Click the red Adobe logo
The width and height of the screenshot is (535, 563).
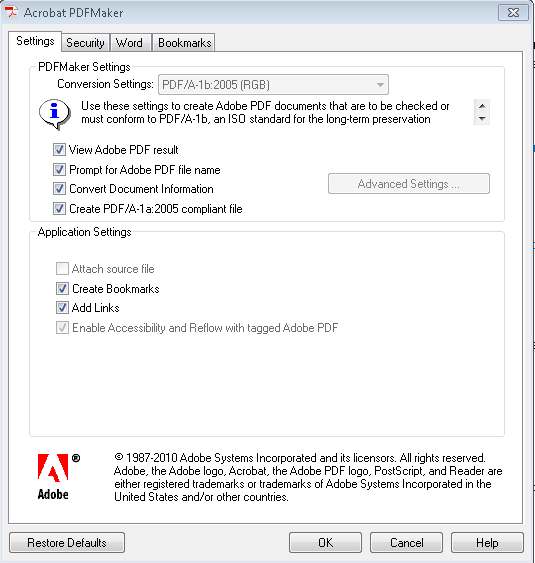[x=53, y=467]
